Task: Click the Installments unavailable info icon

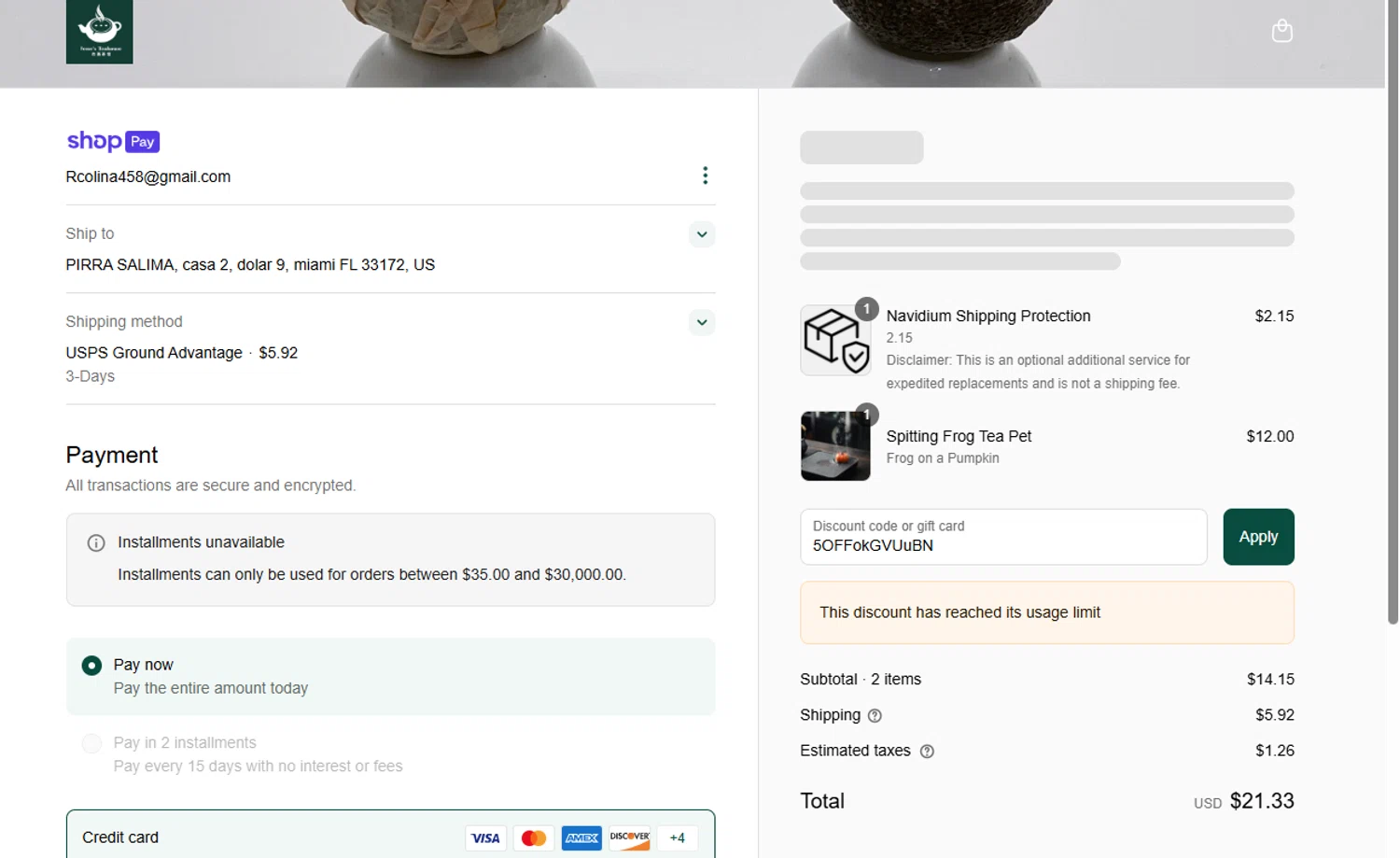Action: (x=96, y=543)
